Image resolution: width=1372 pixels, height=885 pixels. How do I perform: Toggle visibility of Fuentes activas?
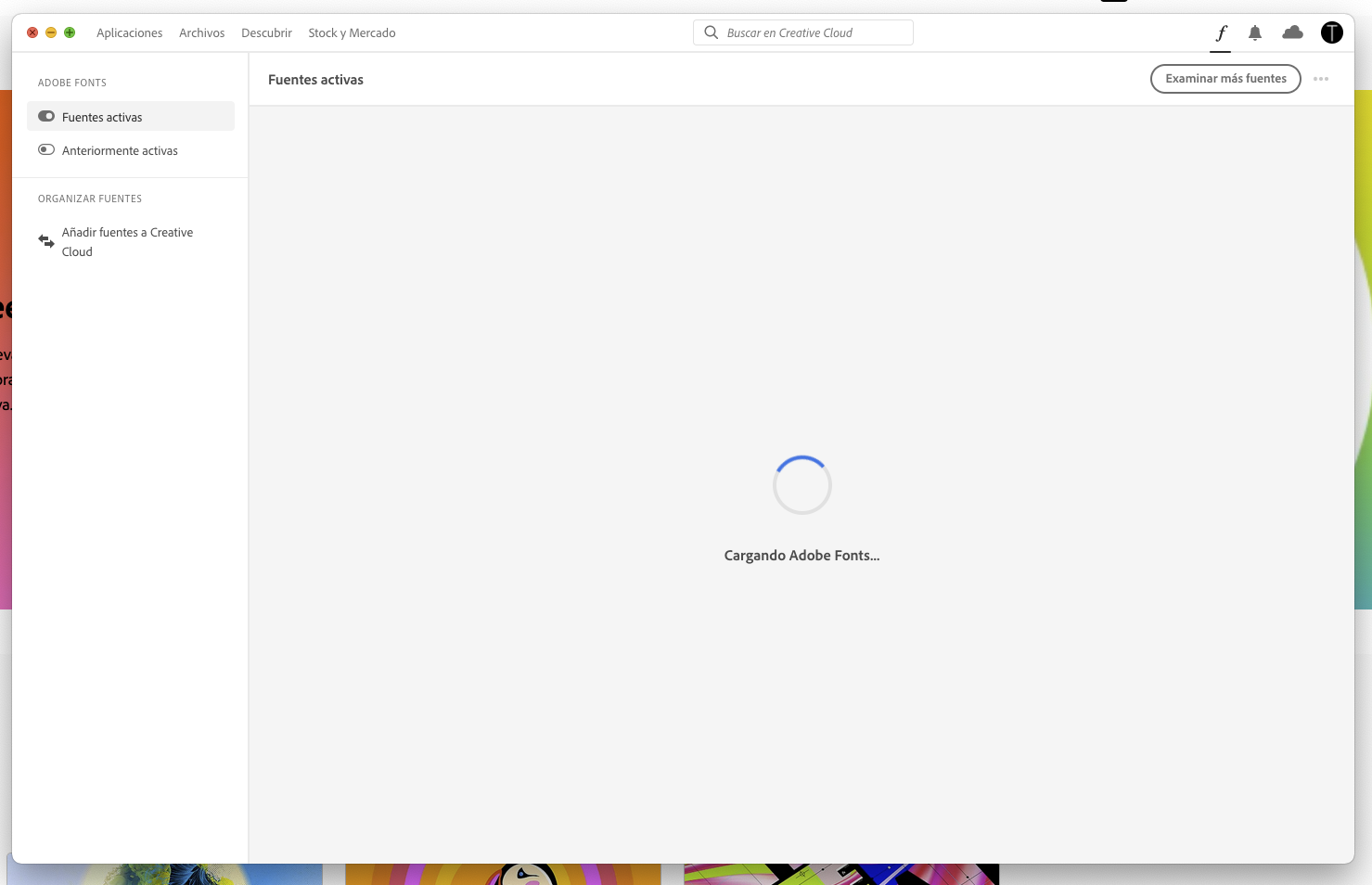(x=45, y=116)
